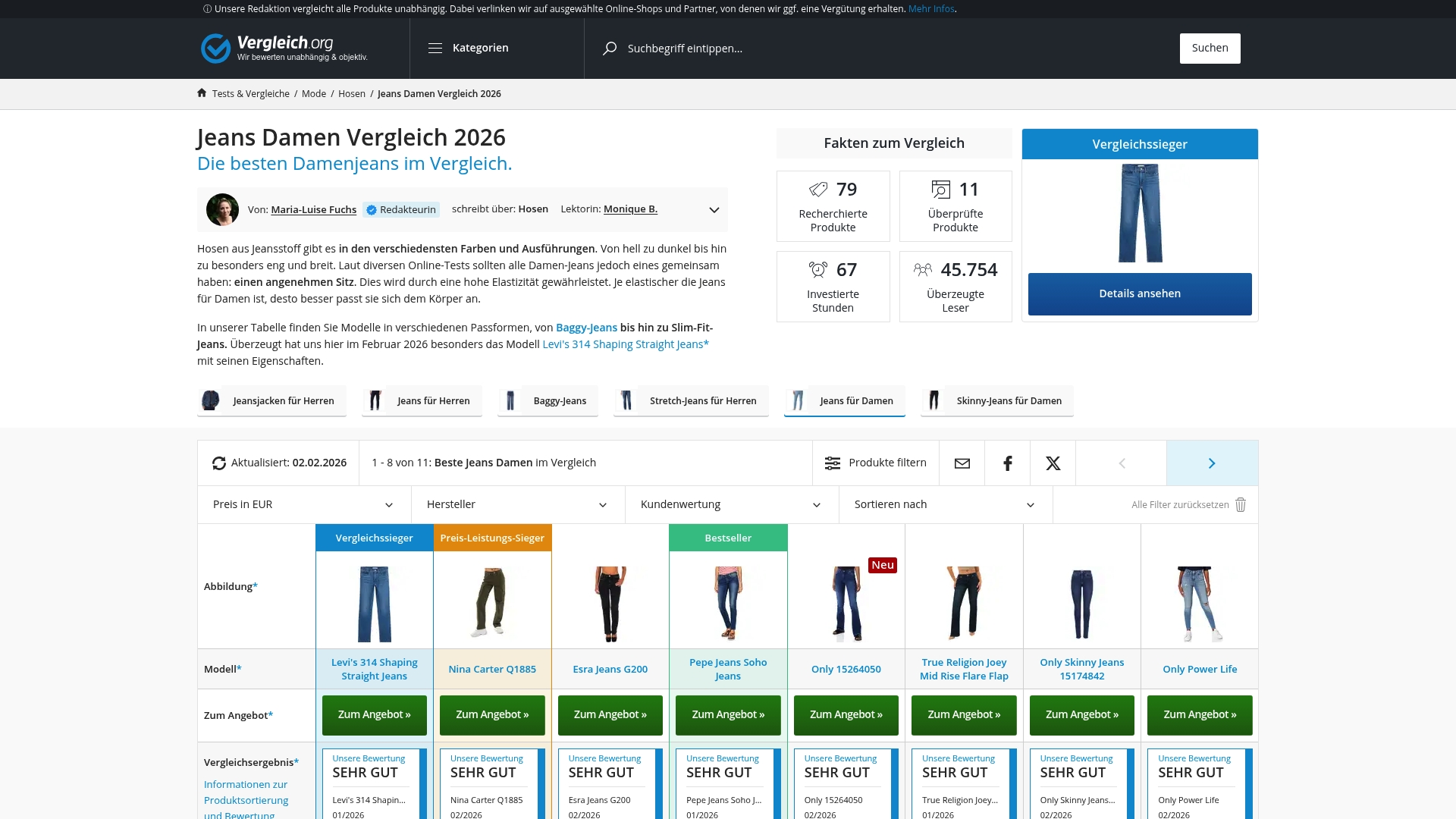Viewport: 1456px width, 819px height.
Task: Open Produkte filtern
Action: 876,463
